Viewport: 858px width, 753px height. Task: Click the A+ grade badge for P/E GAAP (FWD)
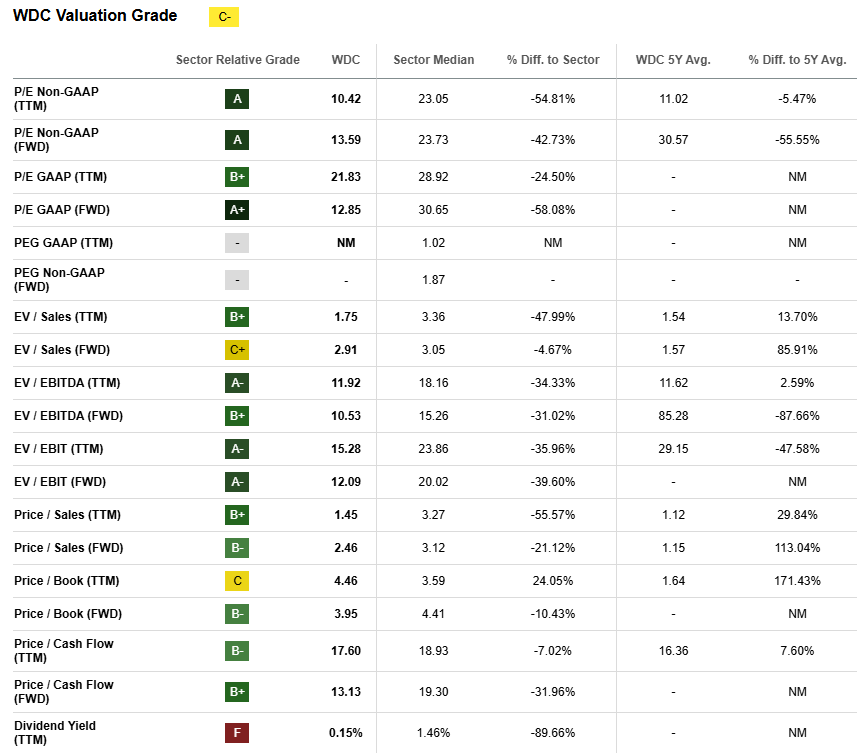(x=237, y=210)
